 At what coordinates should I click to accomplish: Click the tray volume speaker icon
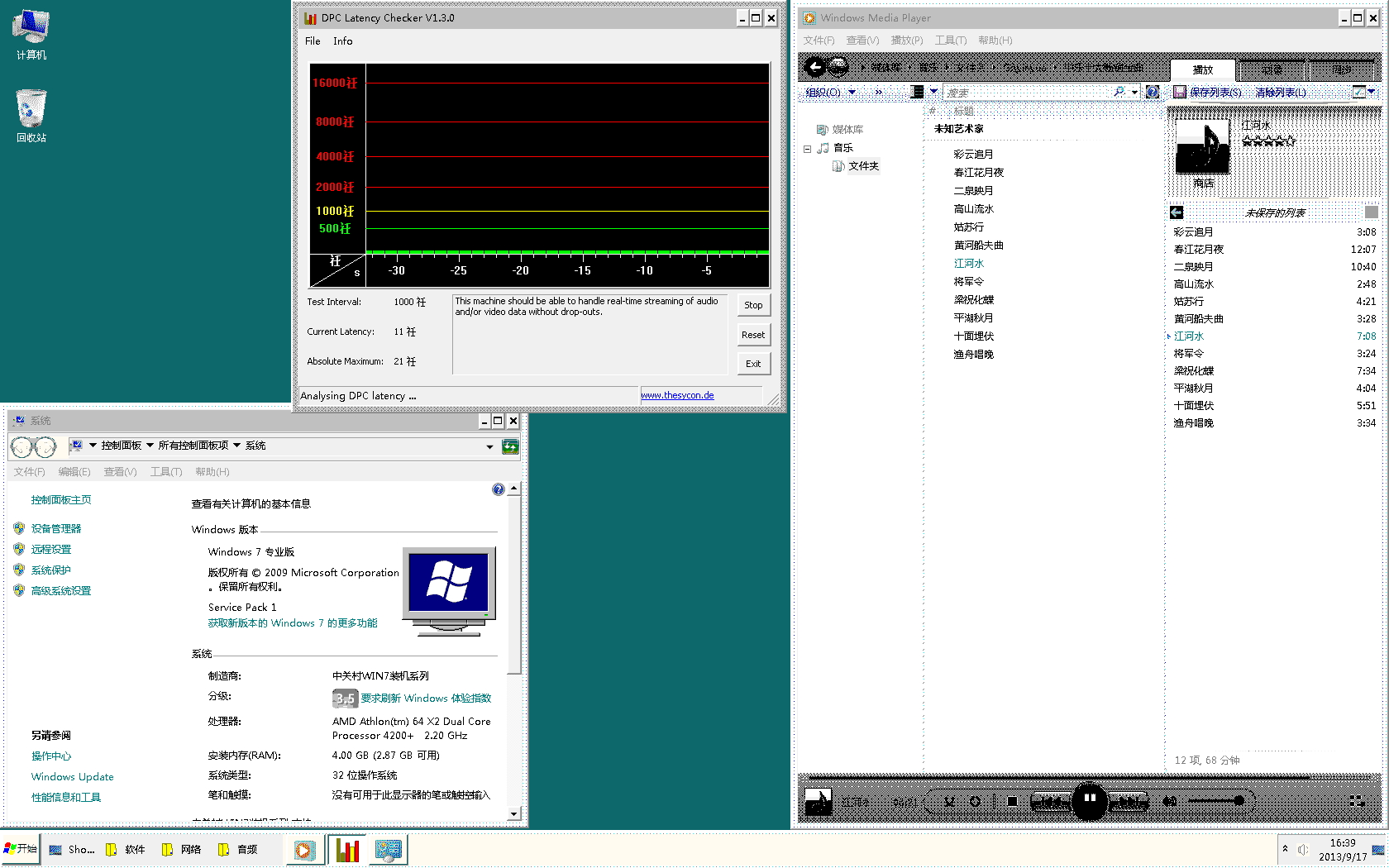click(x=1303, y=850)
